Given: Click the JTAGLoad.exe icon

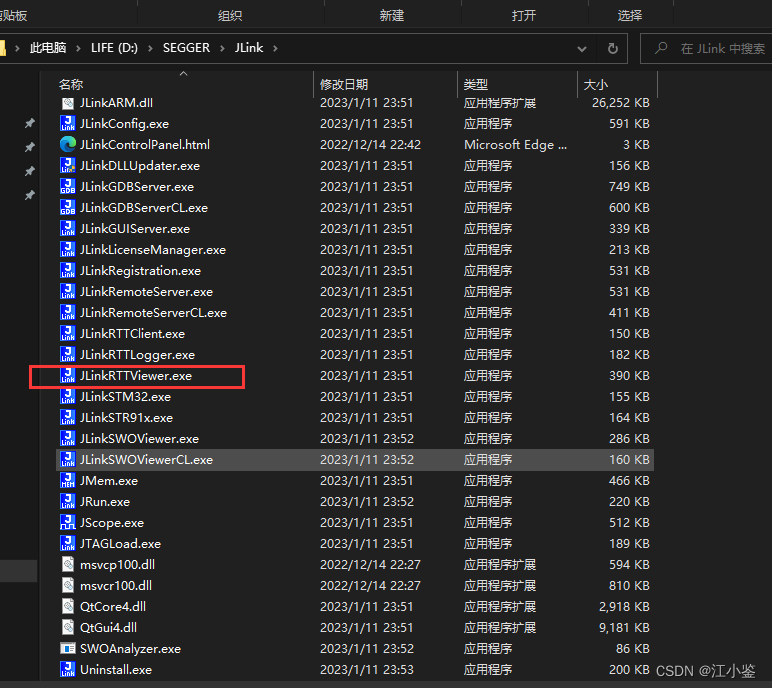Looking at the screenshot, I should [x=67, y=544].
